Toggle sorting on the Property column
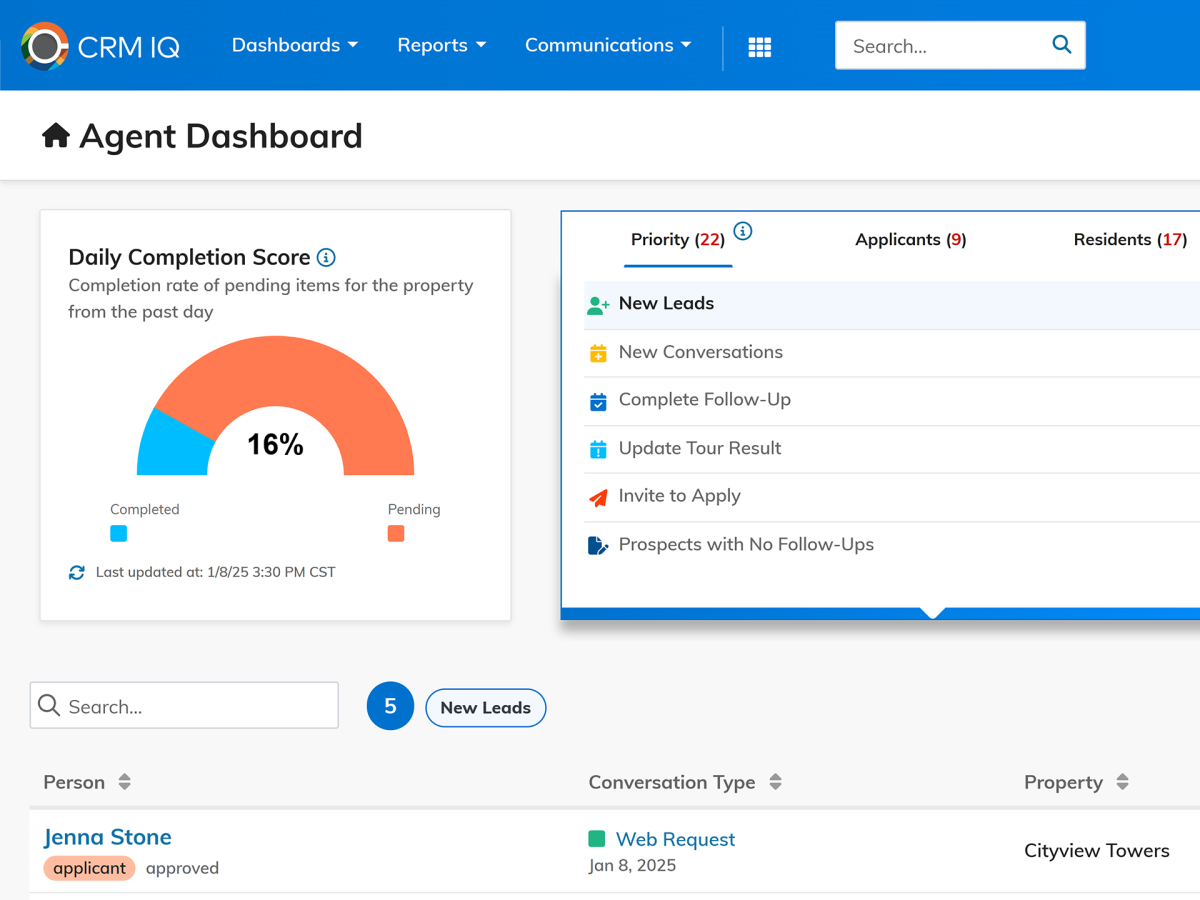The width and height of the screenshot is (1200, 900). tap(1122, 782)
